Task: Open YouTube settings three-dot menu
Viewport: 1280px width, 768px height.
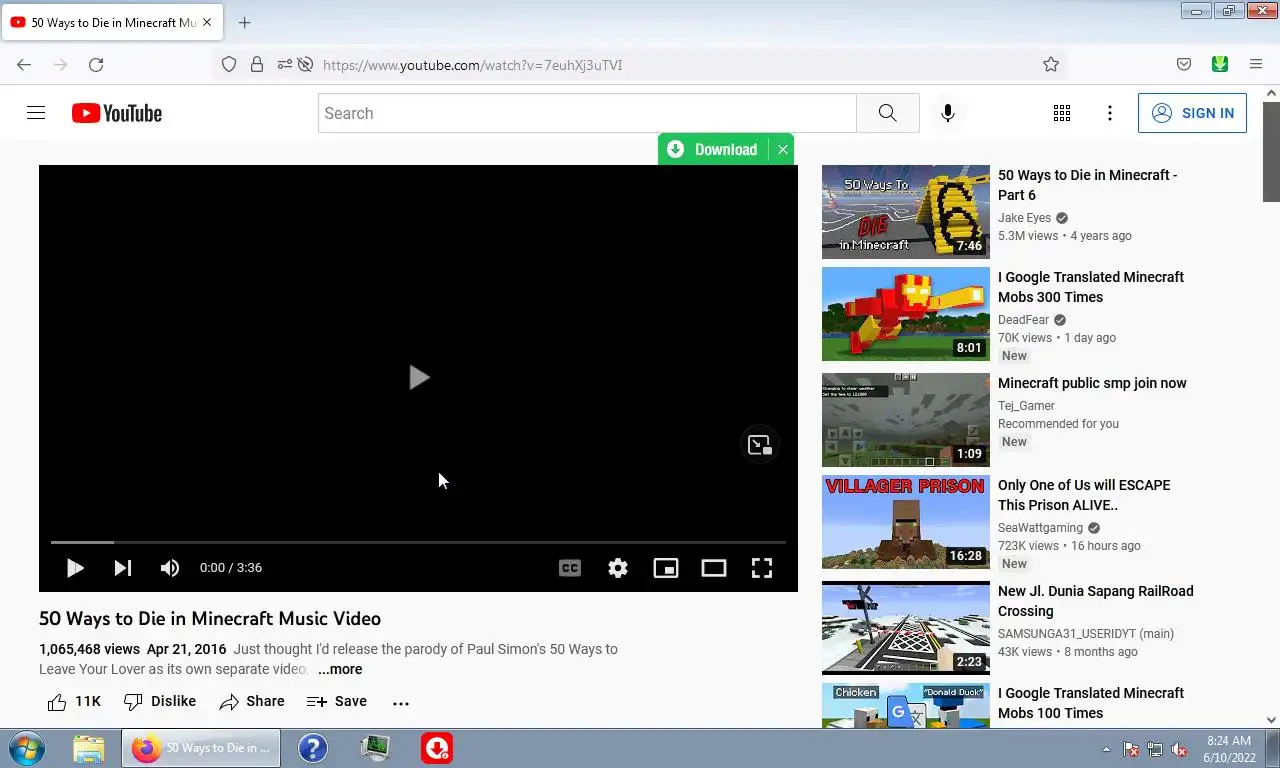Action: [x=1110, y=113]
